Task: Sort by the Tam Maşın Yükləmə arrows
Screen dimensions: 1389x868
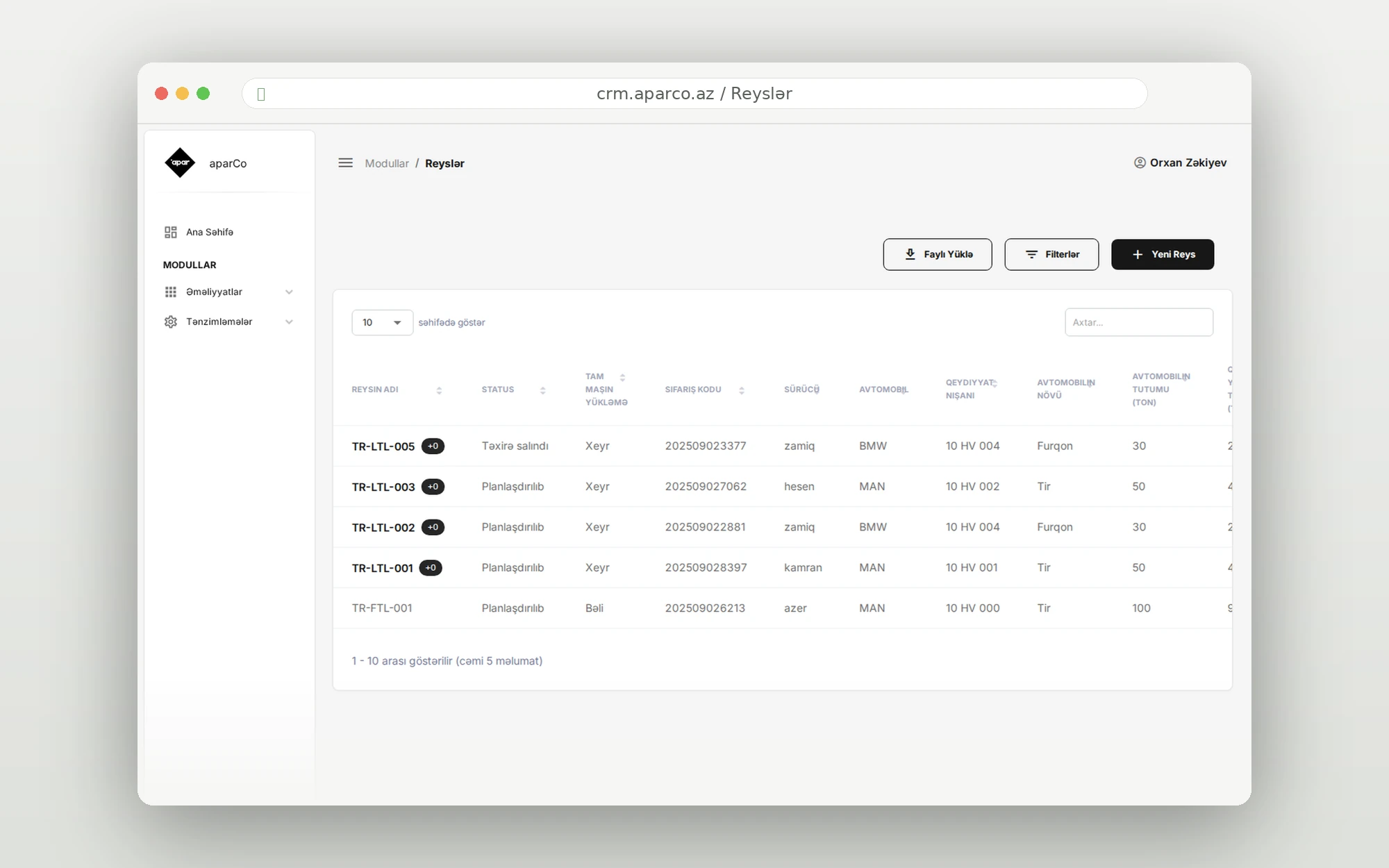Action: pos(622,377)
